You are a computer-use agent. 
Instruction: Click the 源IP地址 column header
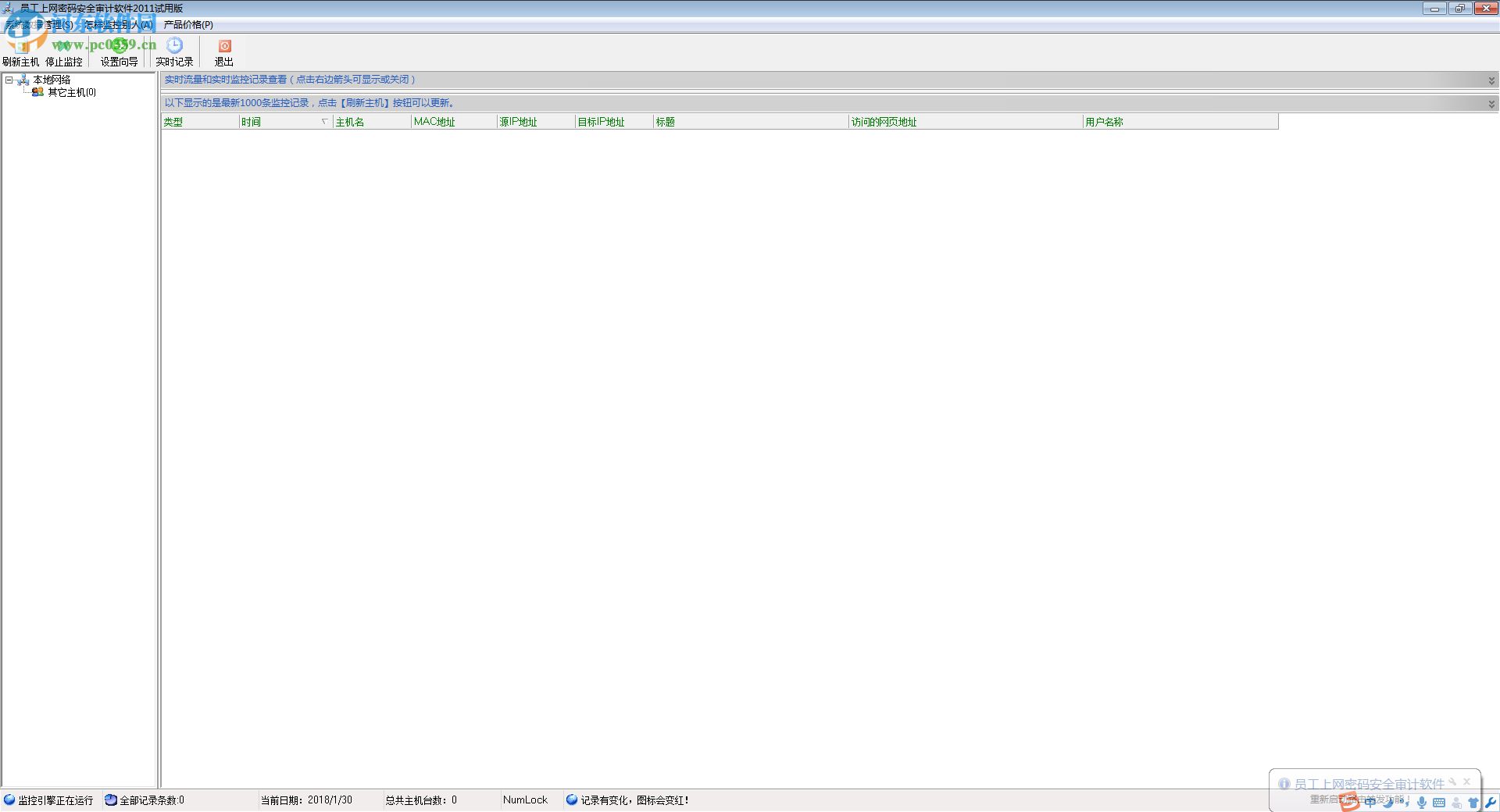536,122
